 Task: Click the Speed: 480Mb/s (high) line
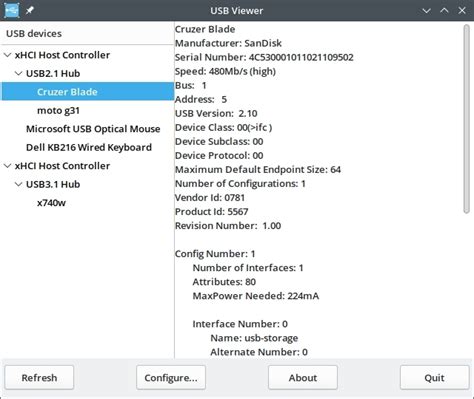[x=225, y=71]
